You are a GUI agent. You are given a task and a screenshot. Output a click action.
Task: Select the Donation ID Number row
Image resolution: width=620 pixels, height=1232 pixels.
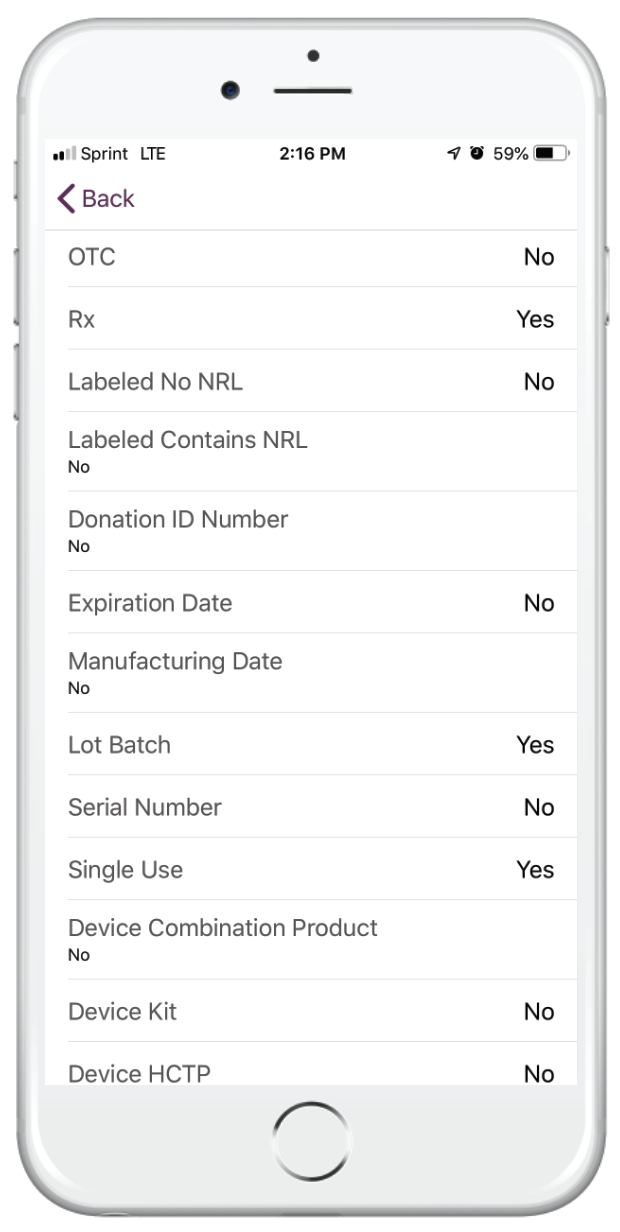coord(310,531)
